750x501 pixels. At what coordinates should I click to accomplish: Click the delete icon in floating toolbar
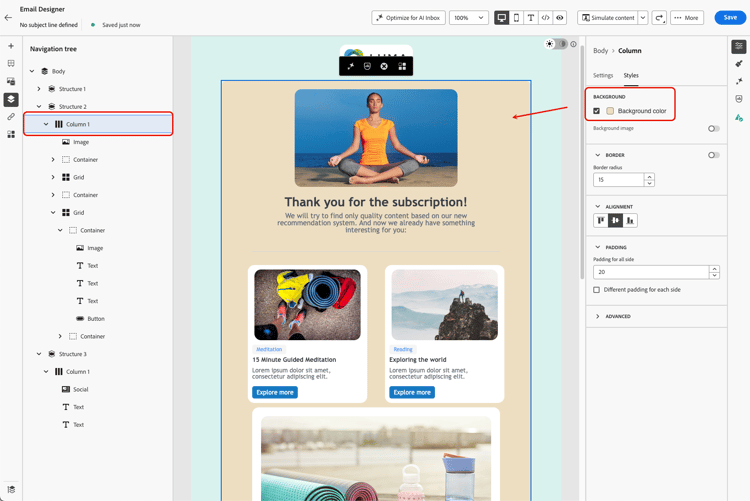tap(384, 67)
